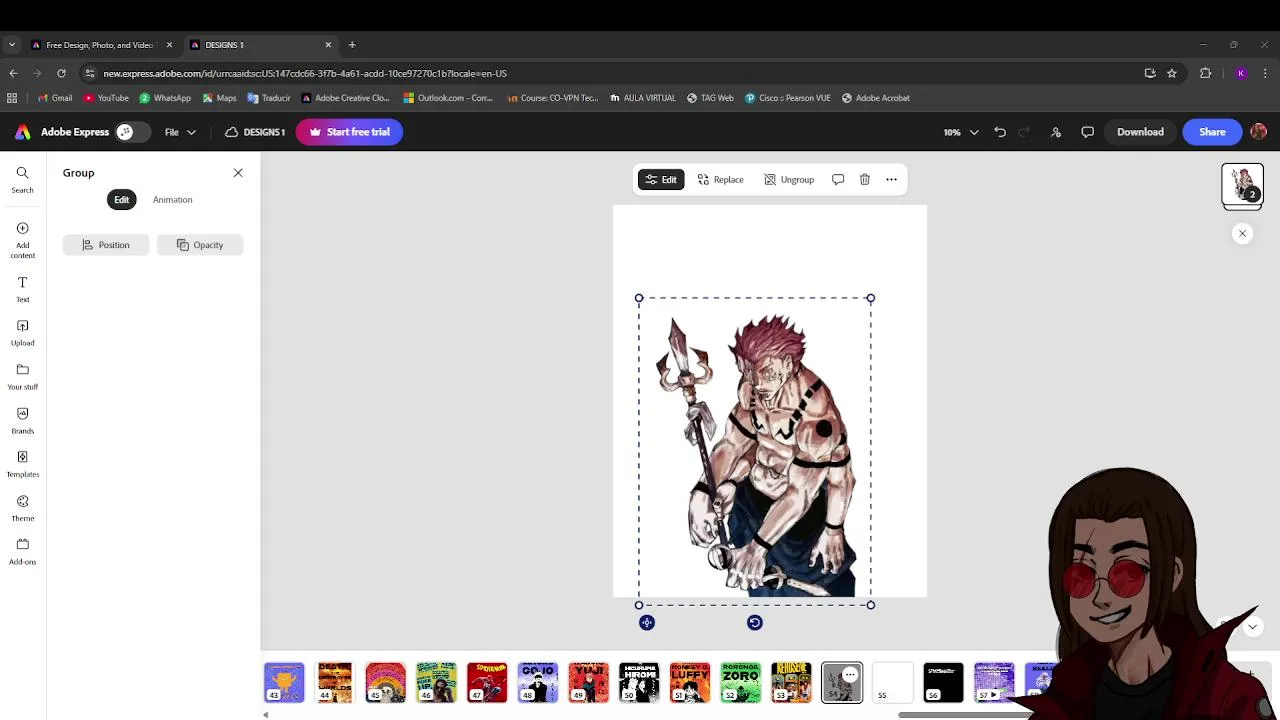Undo the last action
Viewport: 1280px width, 720px height.
point(1000,132)
